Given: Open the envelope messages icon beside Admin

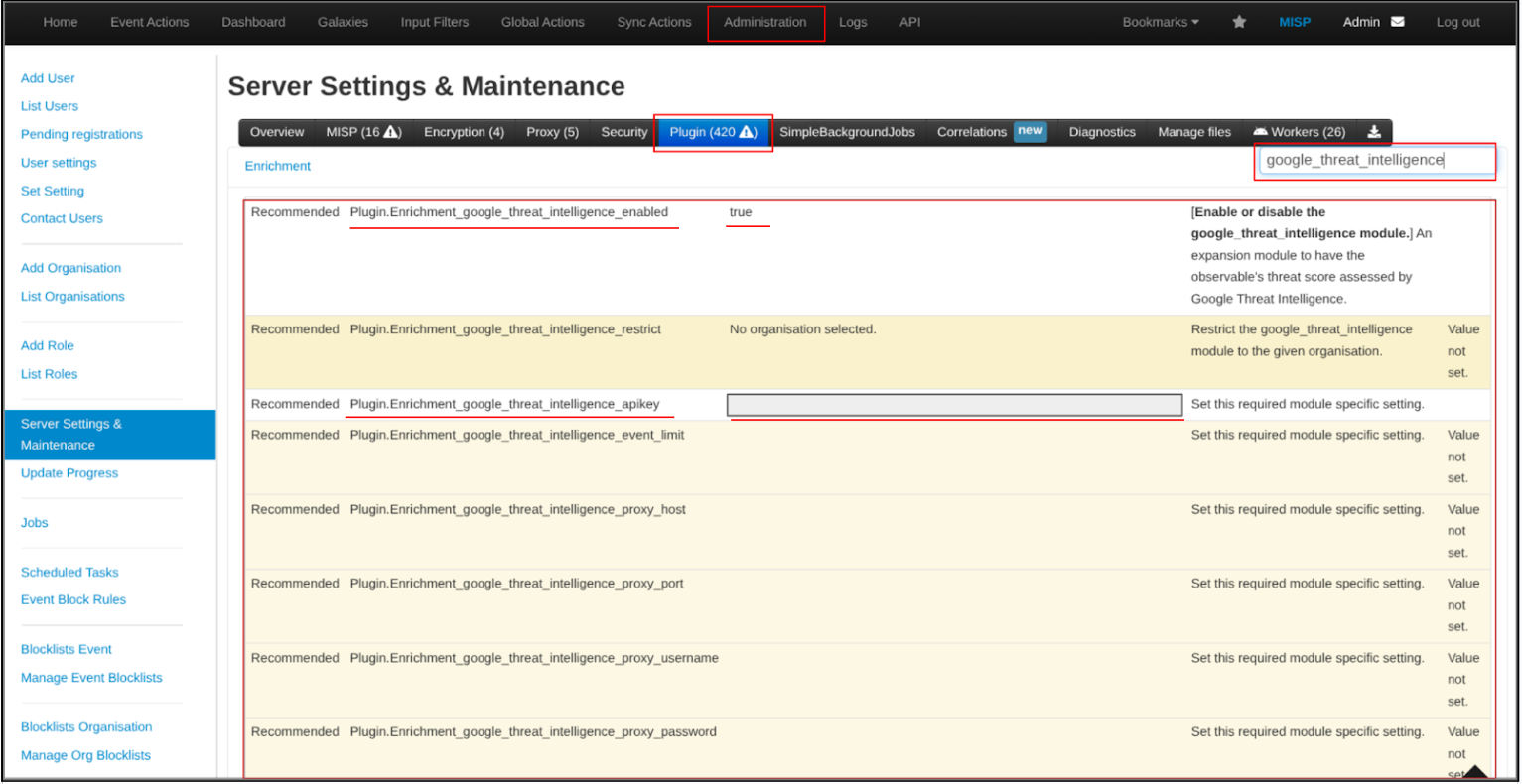Looking at the screenshot, I should pos(1397,22).
